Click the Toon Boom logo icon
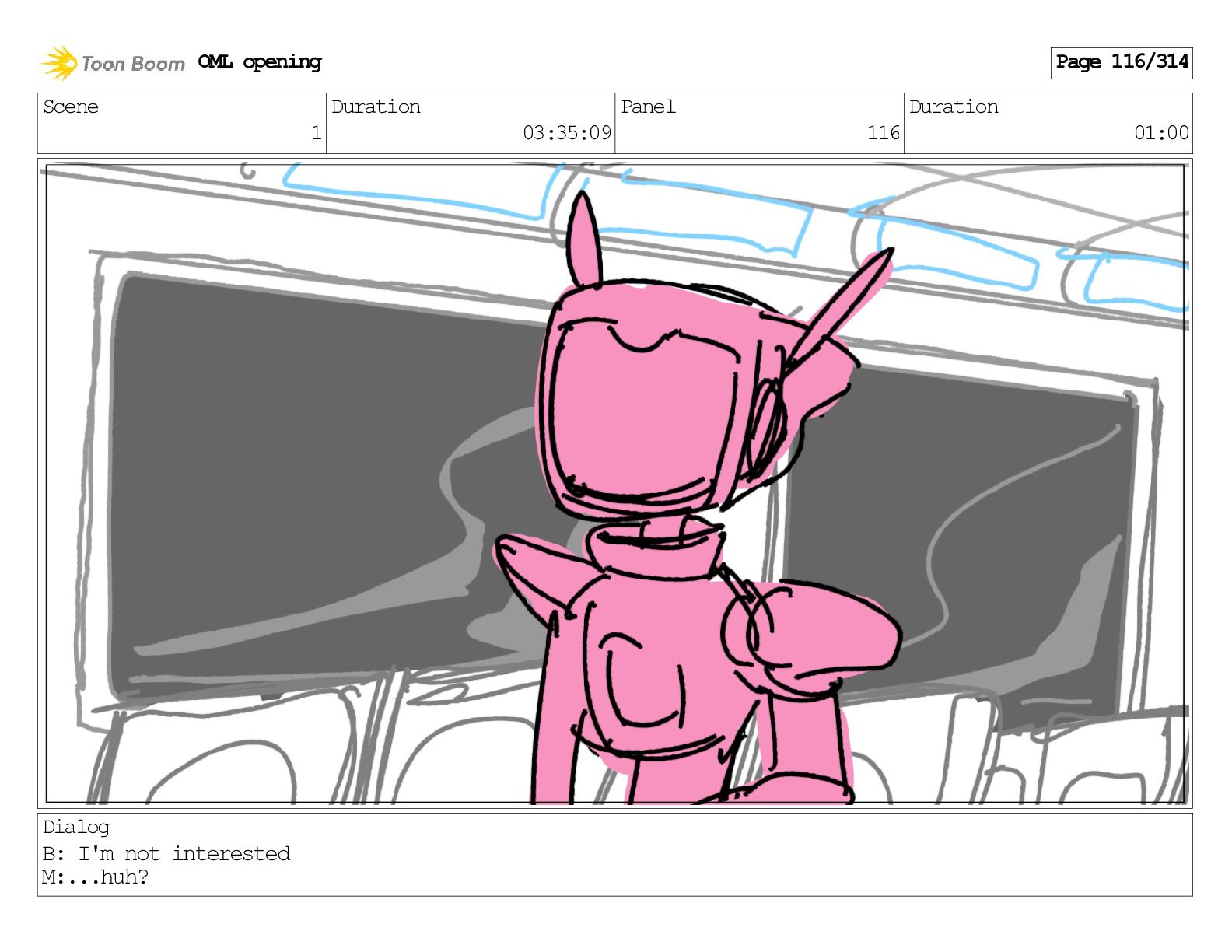Screen dimensions: 1232x952 [x=59, y=63]
